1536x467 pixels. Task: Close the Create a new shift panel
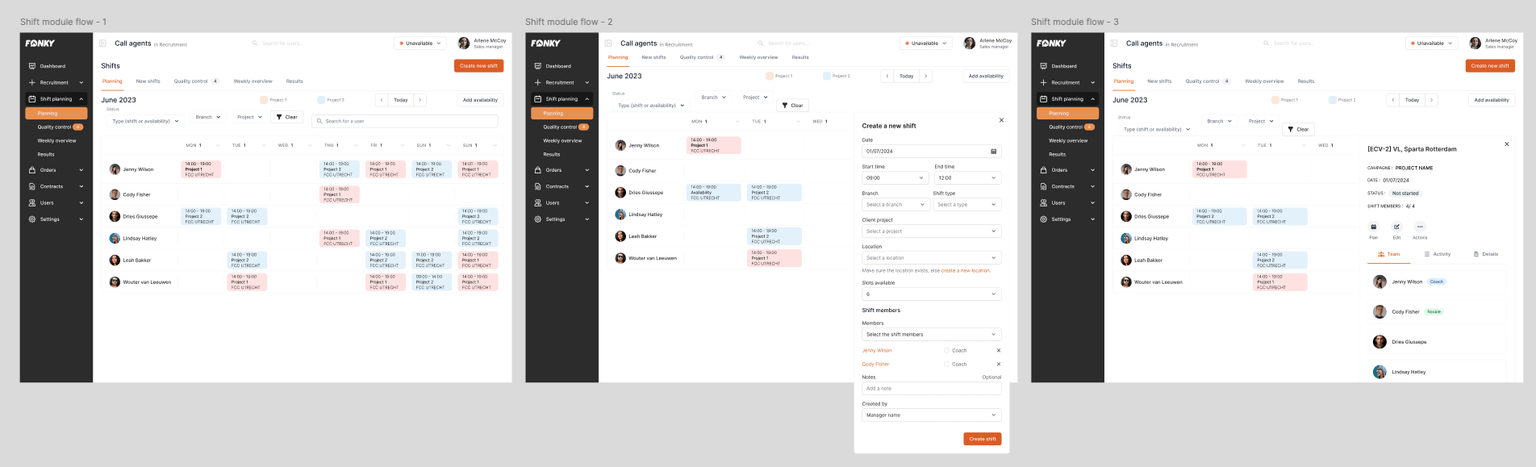point(1001,120)
